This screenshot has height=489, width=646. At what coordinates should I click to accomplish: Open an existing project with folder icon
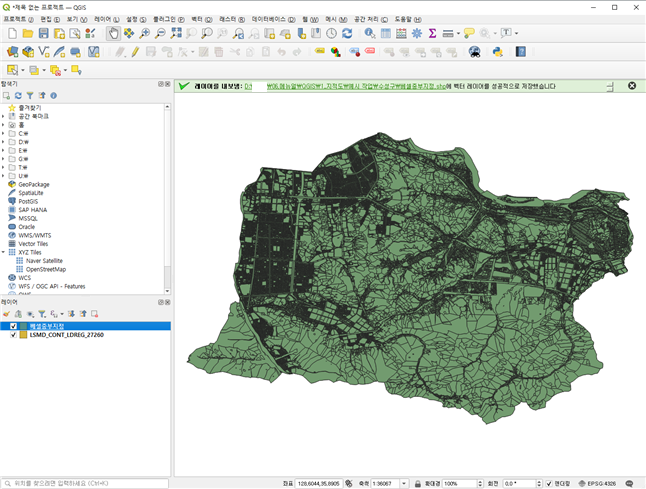coord(28,33)
